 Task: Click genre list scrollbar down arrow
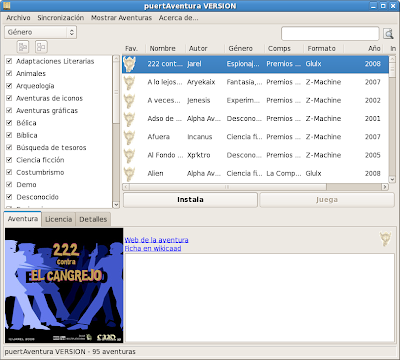116,205
